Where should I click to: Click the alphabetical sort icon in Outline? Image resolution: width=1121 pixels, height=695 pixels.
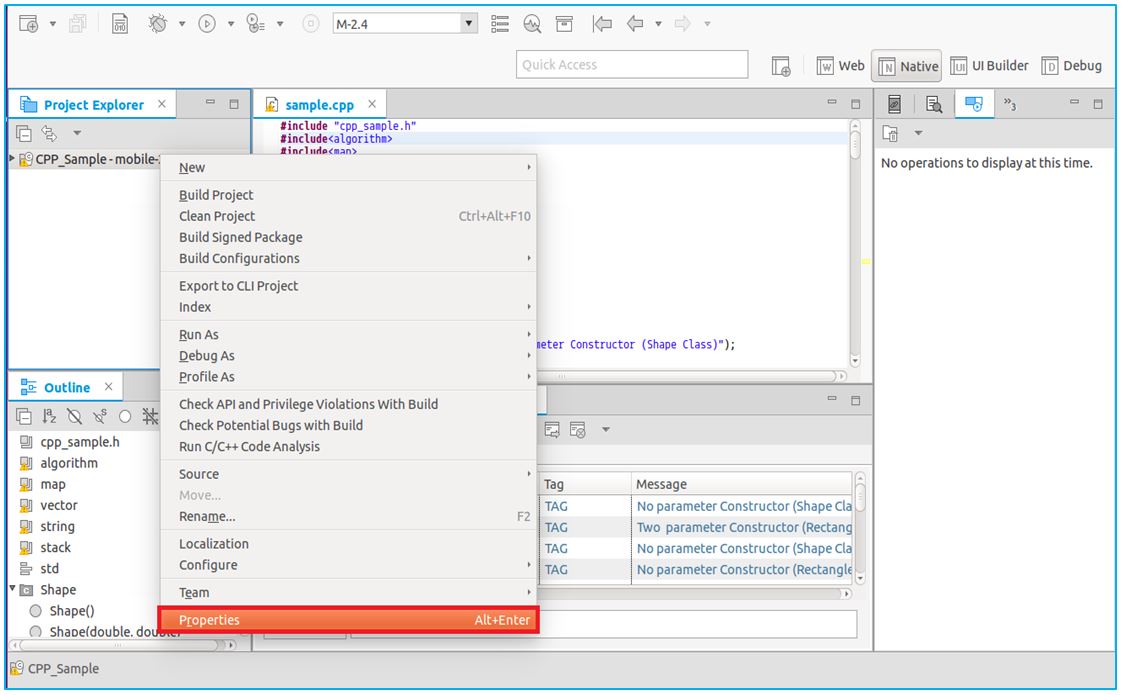click(x=49, y=416)
